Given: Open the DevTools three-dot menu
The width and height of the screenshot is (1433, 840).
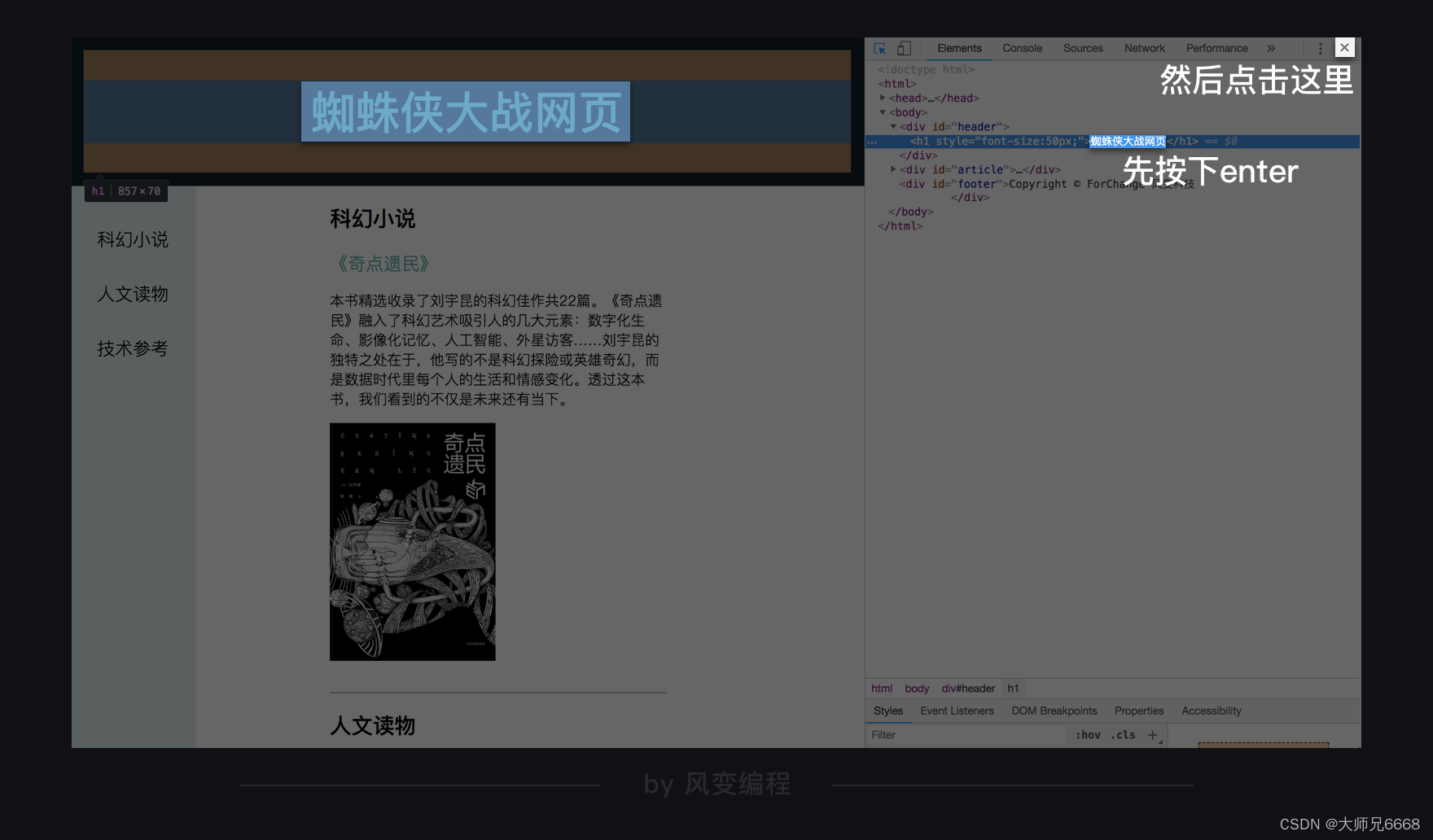Looking at the screenshot, I should (1321, 49).
